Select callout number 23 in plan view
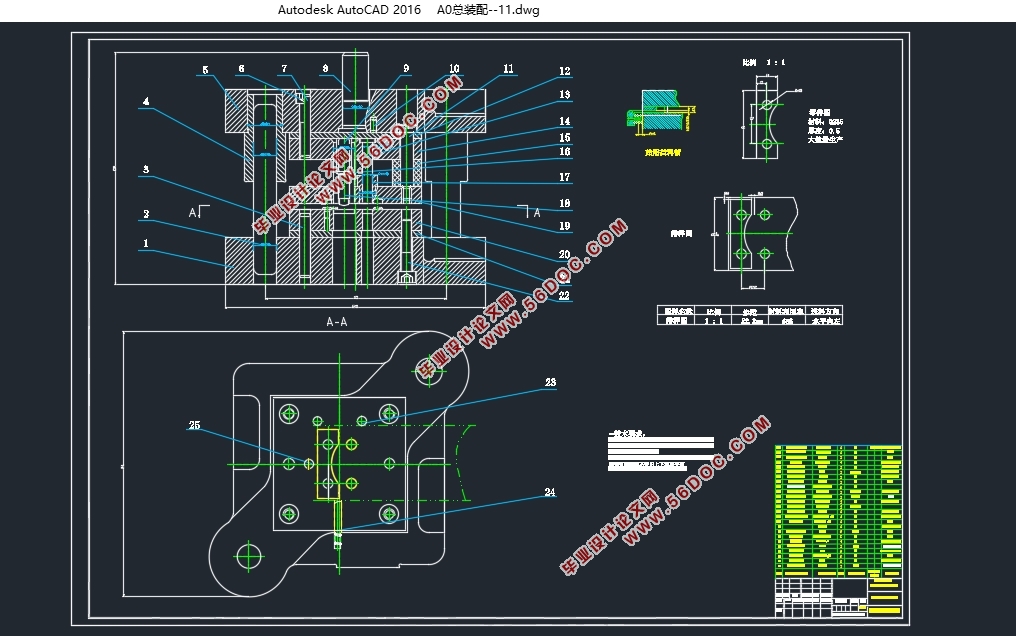The height and width of the screenshot is (636, 1016). [550, 382]
